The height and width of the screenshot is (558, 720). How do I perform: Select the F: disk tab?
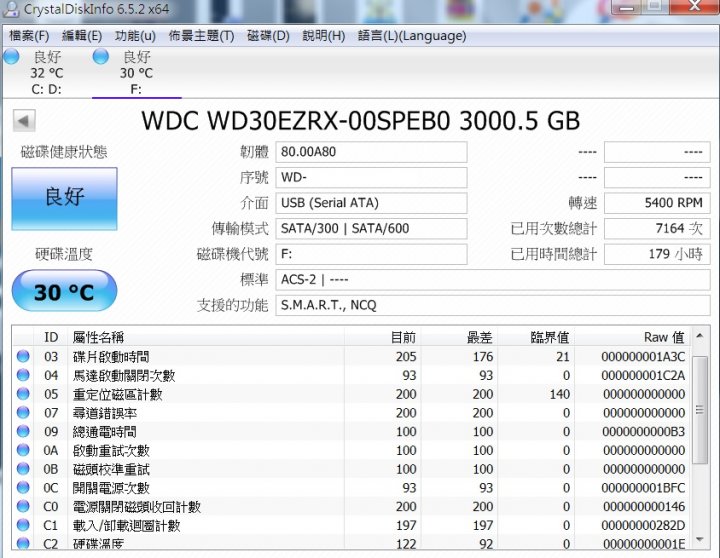136,73
